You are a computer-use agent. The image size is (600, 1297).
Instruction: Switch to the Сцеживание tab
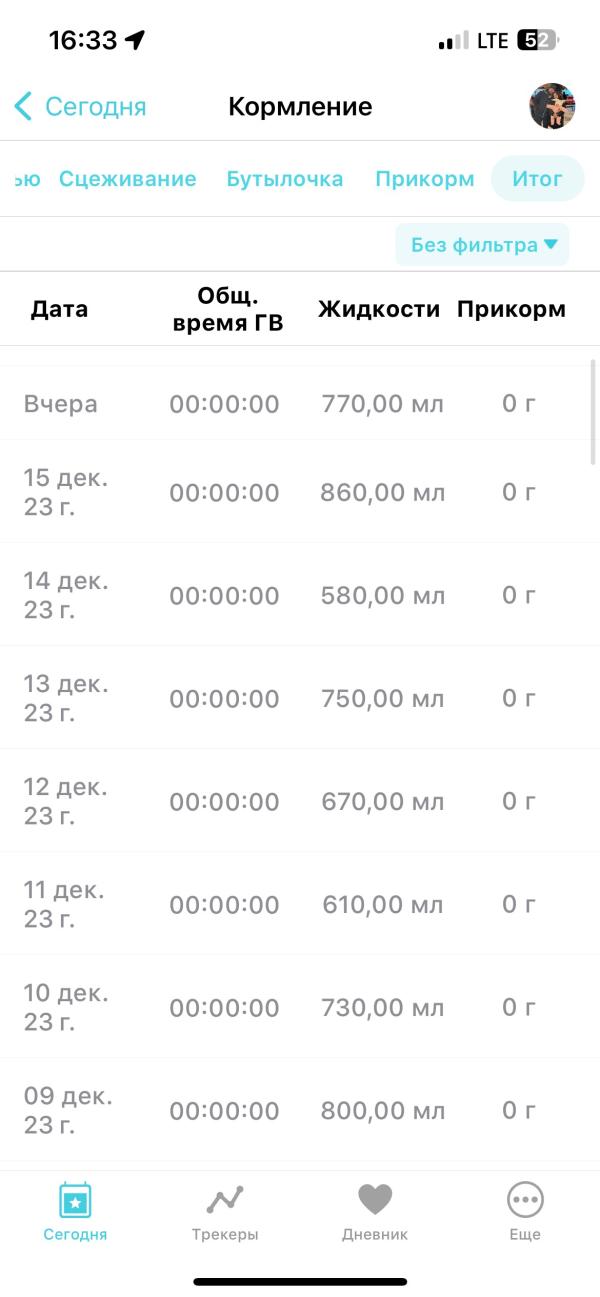point(127,179)
